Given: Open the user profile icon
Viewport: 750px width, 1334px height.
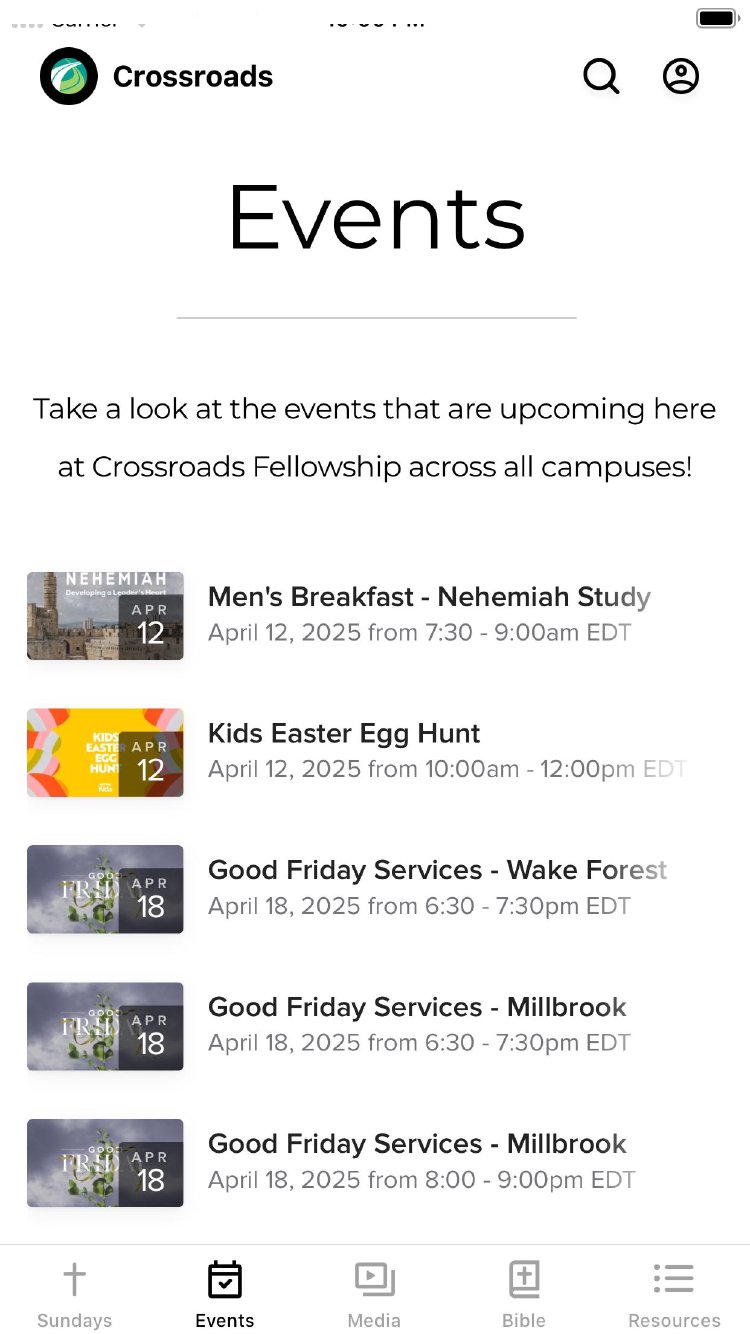Looking at the screenshot, I should click(681, 76).
